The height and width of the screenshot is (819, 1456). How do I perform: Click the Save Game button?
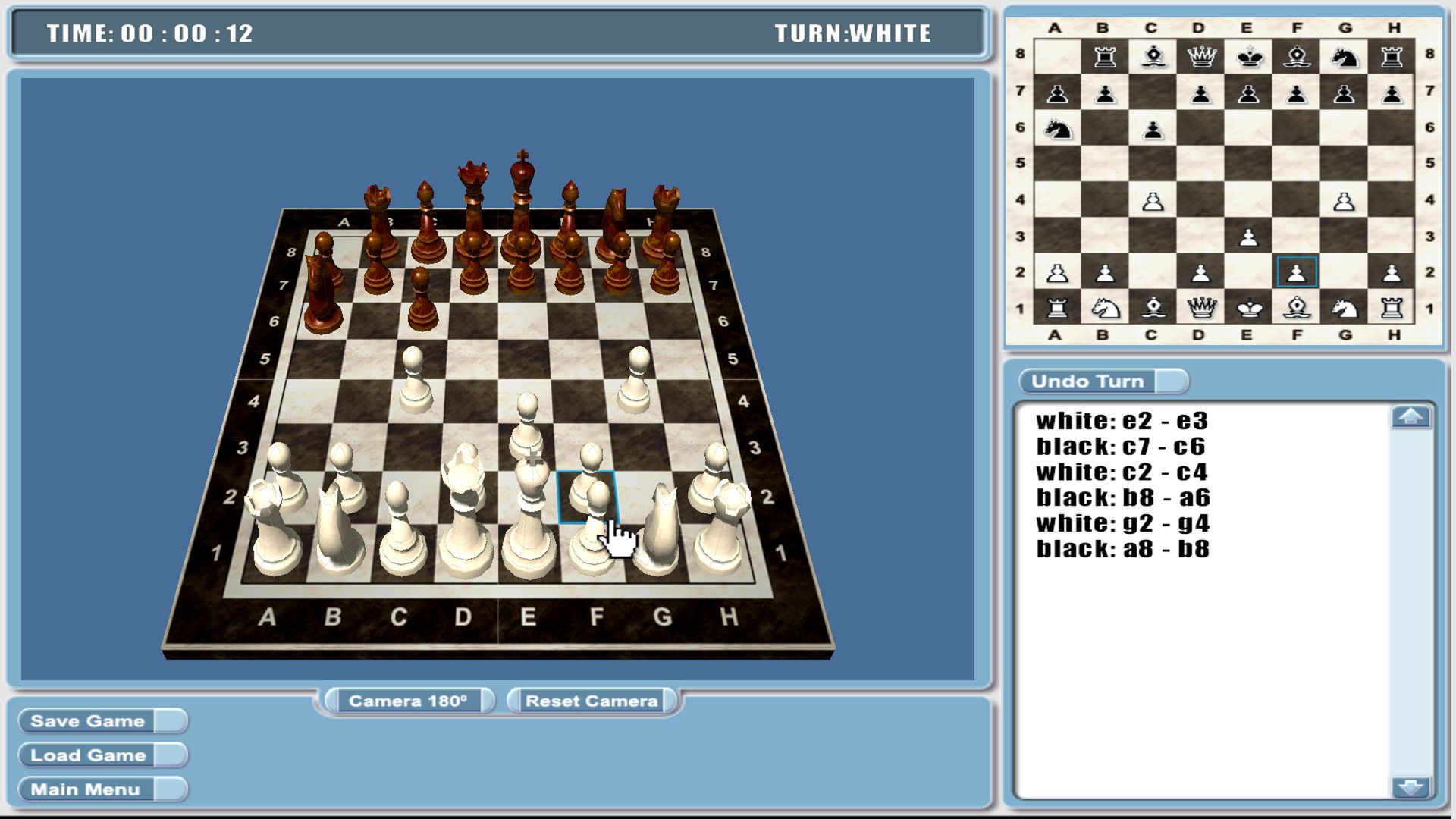coord(86,720)
